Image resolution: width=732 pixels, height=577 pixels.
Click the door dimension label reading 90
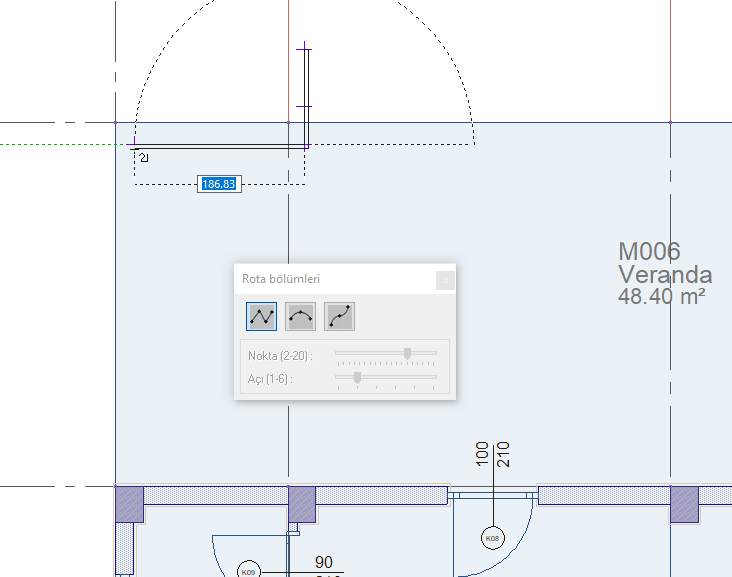pos(323,563)
